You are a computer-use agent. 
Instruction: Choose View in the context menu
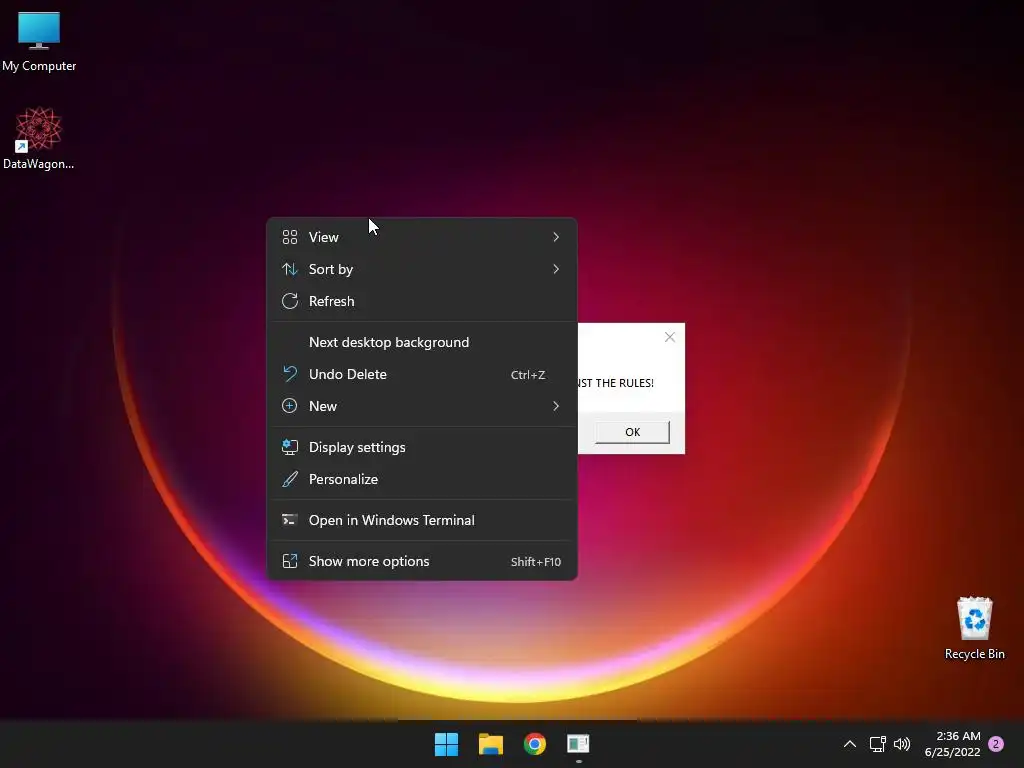[422, 237]
